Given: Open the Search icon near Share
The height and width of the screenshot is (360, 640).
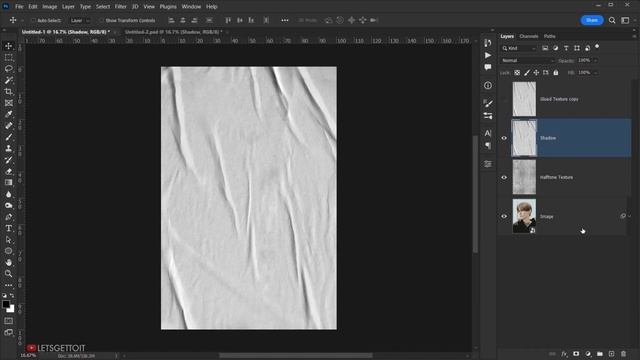Looking at the screenshot, I should (612, 20).
